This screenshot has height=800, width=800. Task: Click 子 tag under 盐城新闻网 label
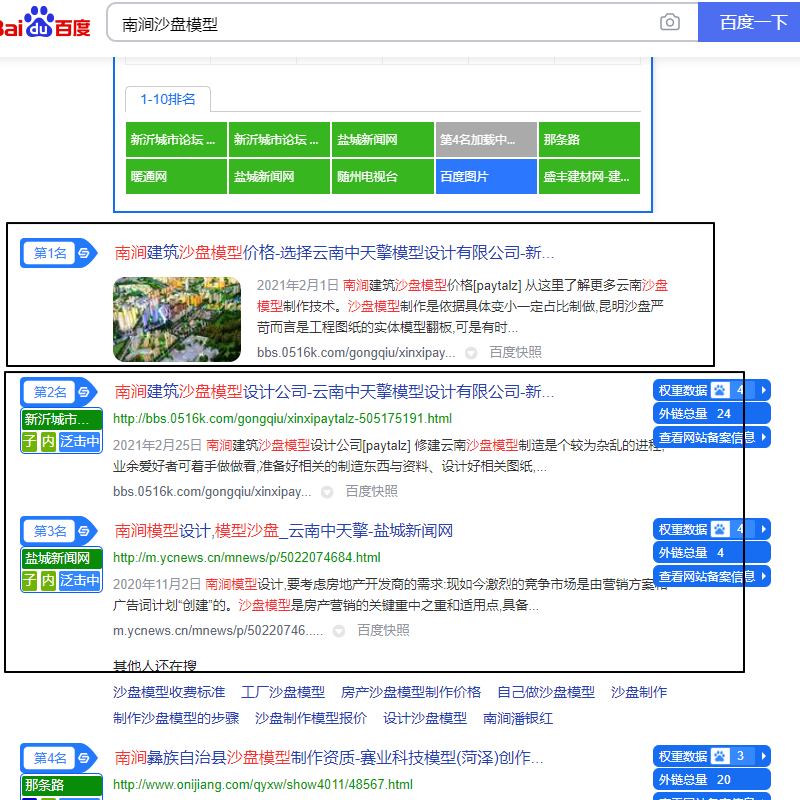point(30,580)
